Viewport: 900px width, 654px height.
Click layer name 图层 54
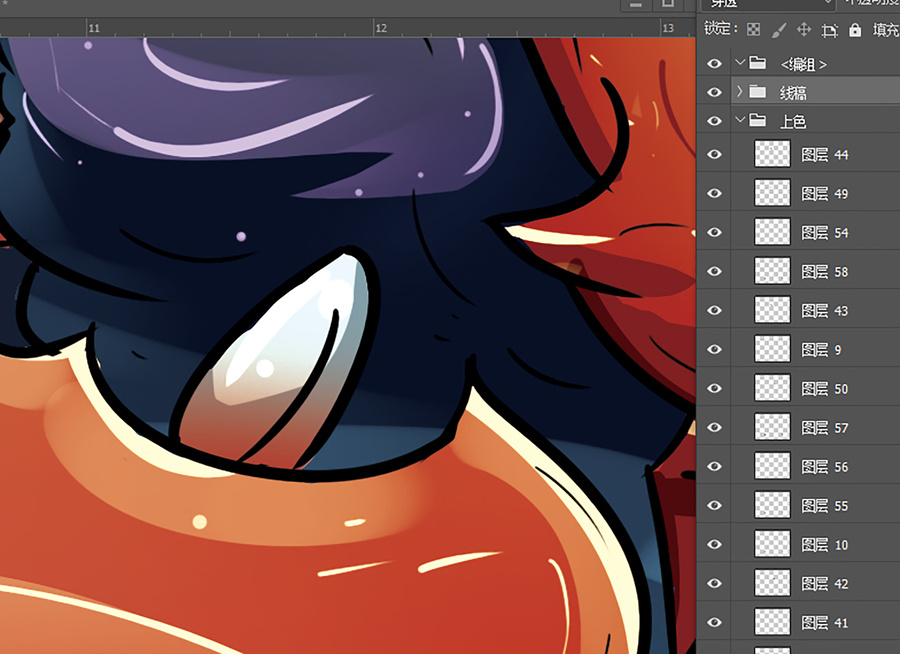click(x=825, y=233)
